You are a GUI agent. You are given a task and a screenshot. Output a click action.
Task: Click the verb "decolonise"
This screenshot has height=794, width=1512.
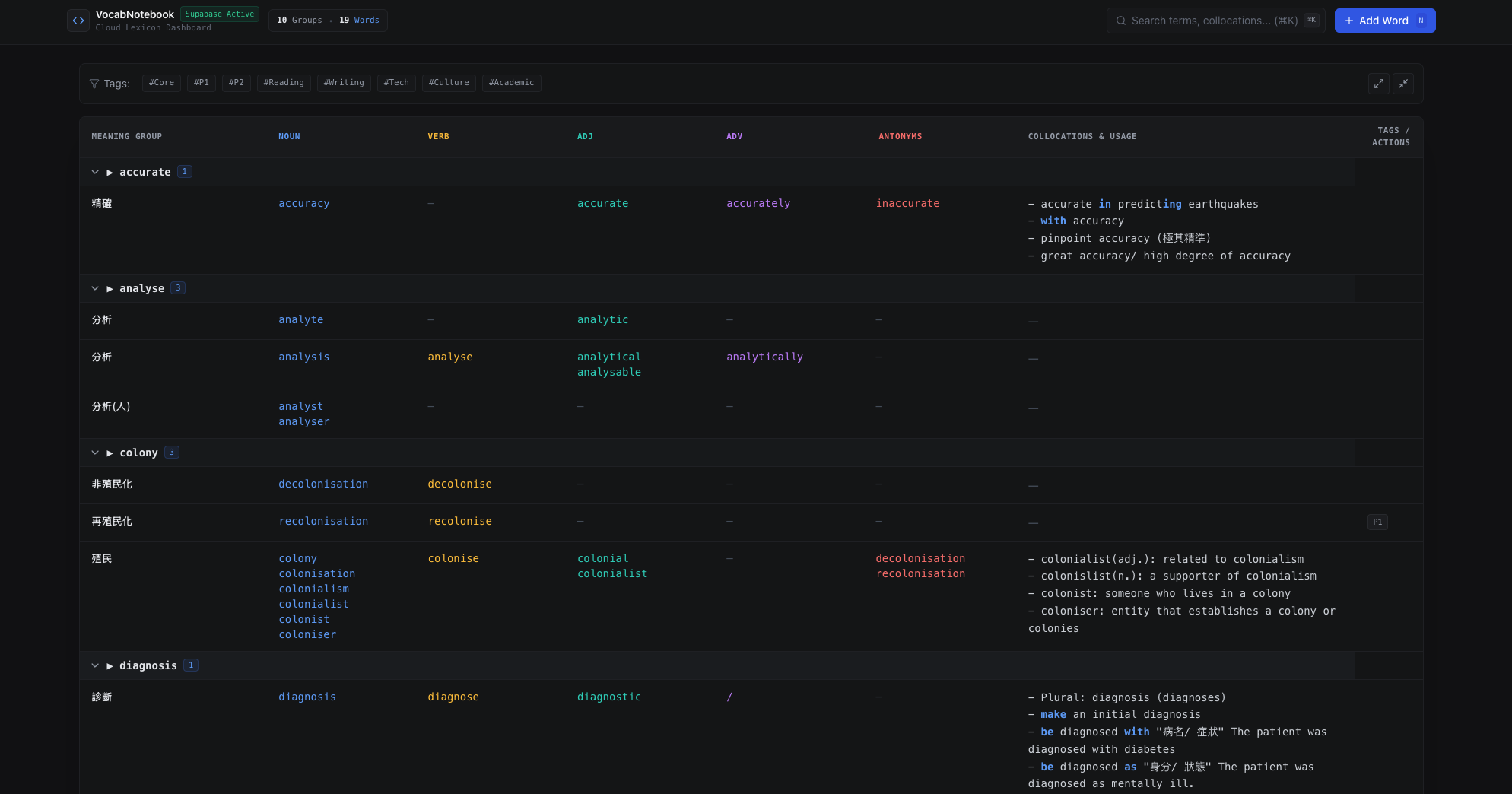click(459, 484)
